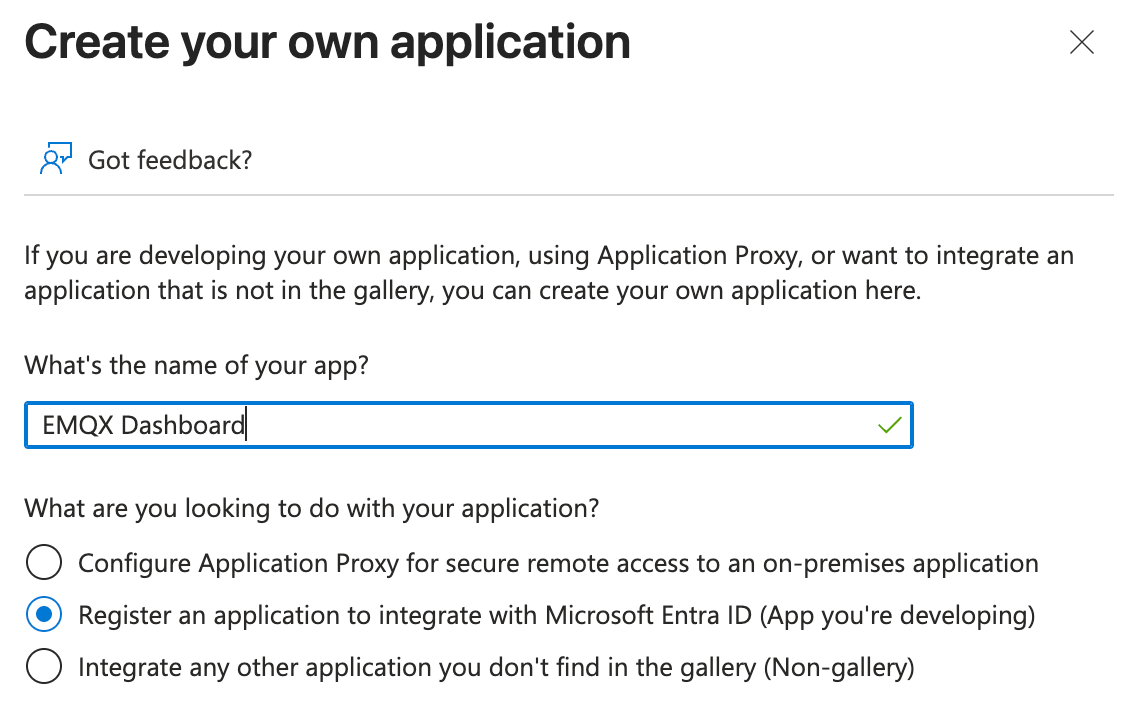Click the What are you looking to do question
The image size is (1132, 716).
(x=312, y=508)
